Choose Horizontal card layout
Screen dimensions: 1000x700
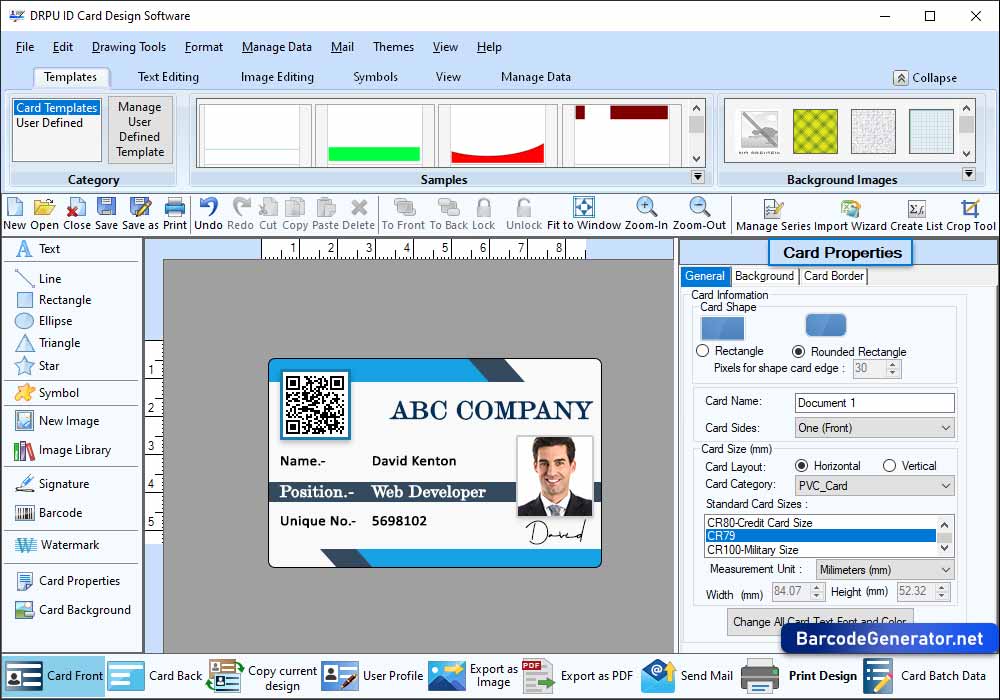(x=802, y=466)
